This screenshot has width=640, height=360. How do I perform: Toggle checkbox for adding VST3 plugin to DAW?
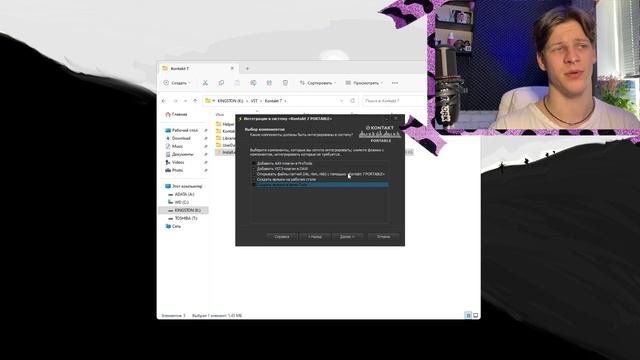pyautogui.click(x=253, y=169)
